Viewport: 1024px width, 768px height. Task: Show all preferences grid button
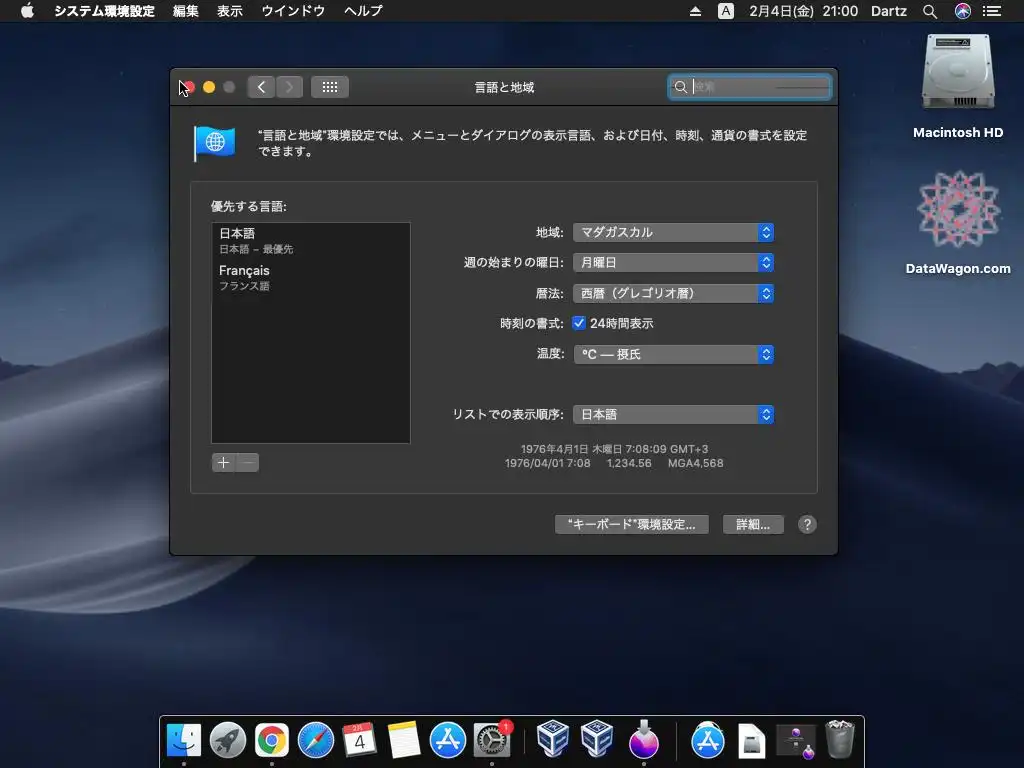click(330, 87)
